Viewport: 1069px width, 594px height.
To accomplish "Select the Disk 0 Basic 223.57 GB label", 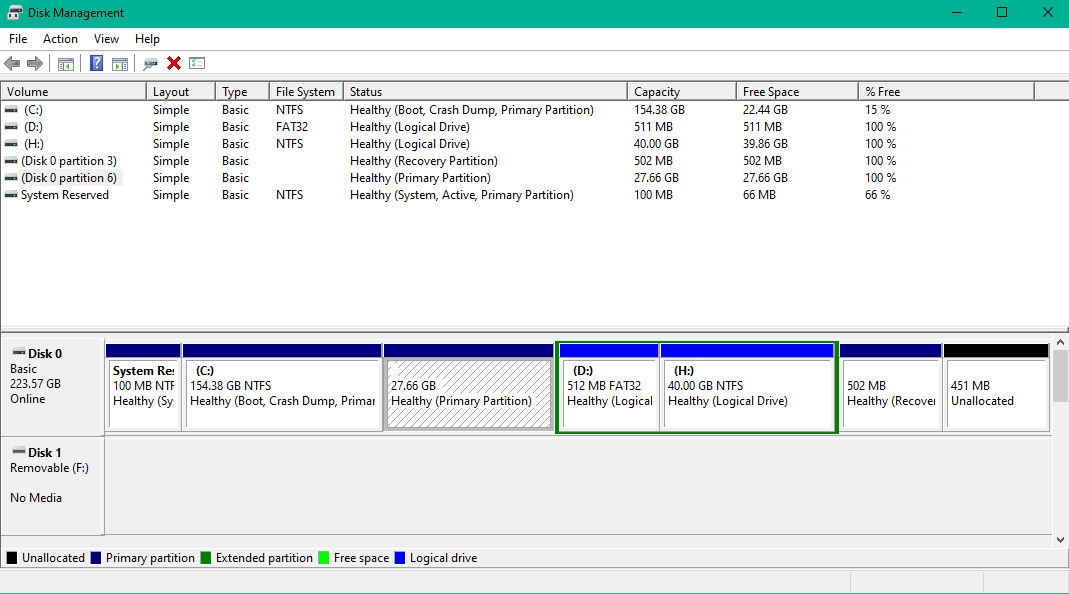I will (52, 387).
